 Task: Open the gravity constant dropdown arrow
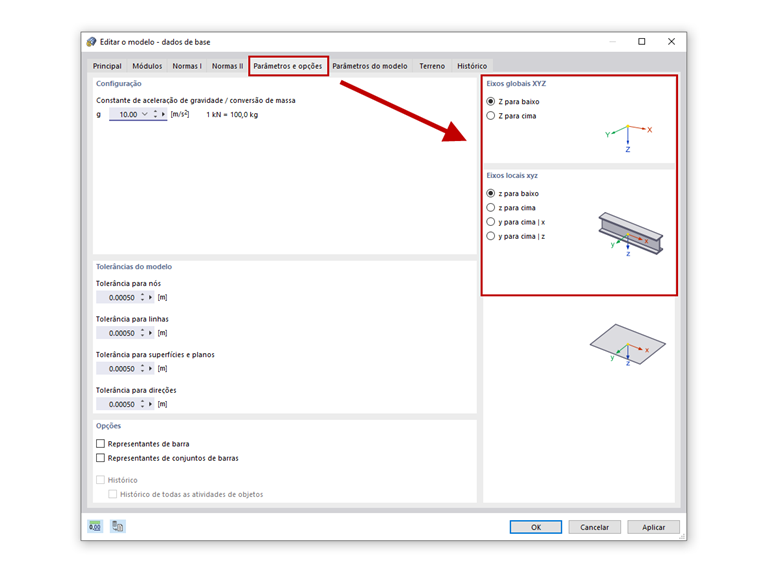coord(144,114)
